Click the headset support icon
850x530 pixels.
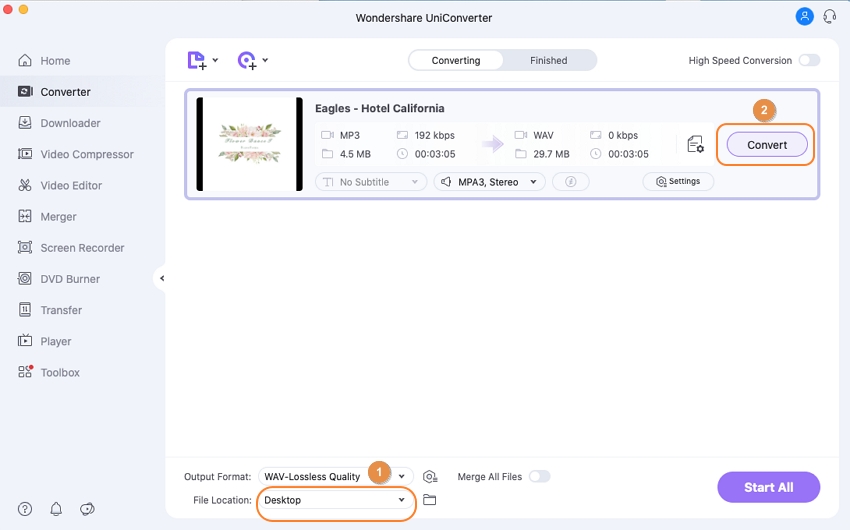829,17
